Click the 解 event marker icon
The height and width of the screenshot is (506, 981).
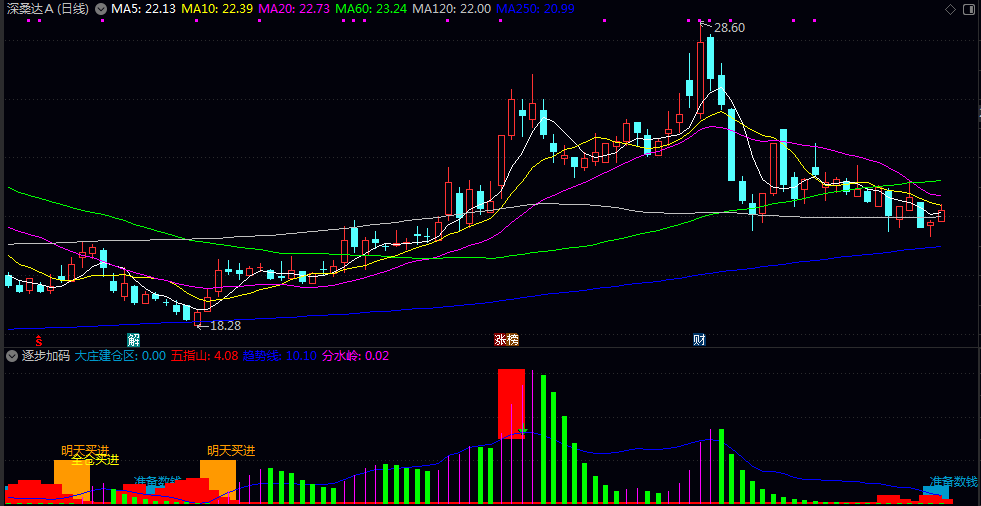(x=133, y=340)
